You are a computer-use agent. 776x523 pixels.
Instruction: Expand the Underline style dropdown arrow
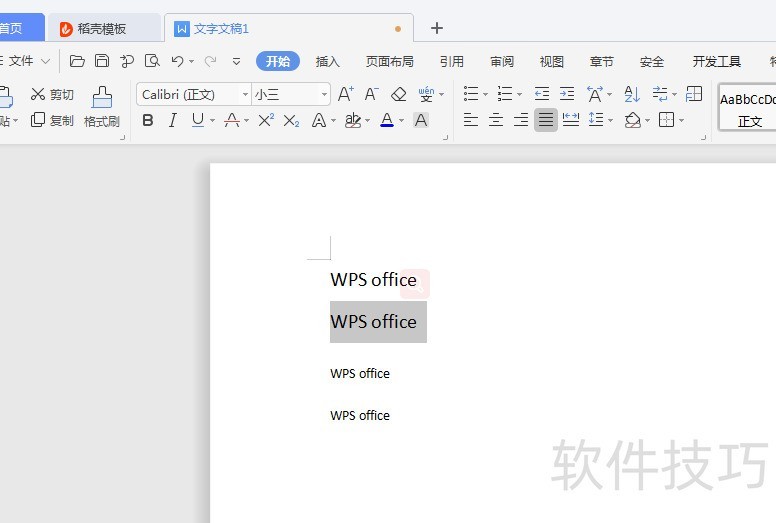click(212, 121)
